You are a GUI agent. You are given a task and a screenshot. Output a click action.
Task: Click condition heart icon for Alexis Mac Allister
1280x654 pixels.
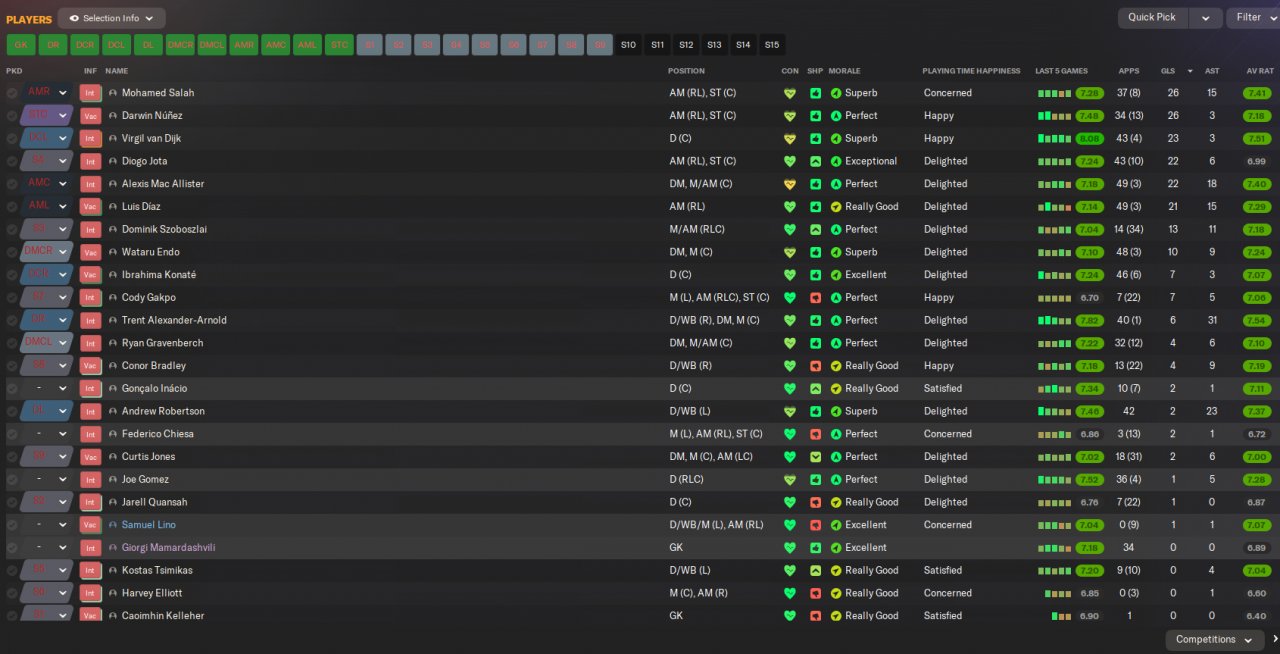(790, 184)
